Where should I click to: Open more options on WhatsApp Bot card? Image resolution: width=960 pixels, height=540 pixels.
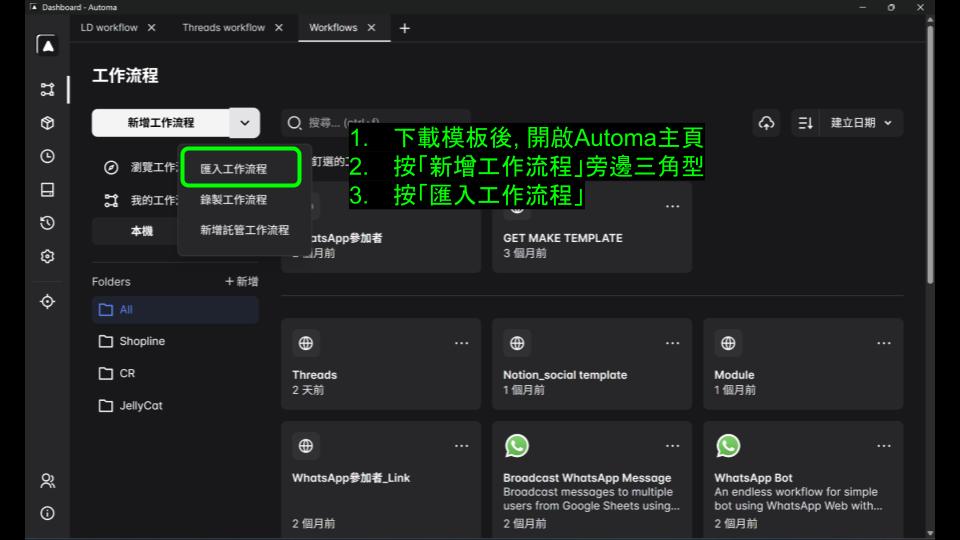(x=883, y=446)
